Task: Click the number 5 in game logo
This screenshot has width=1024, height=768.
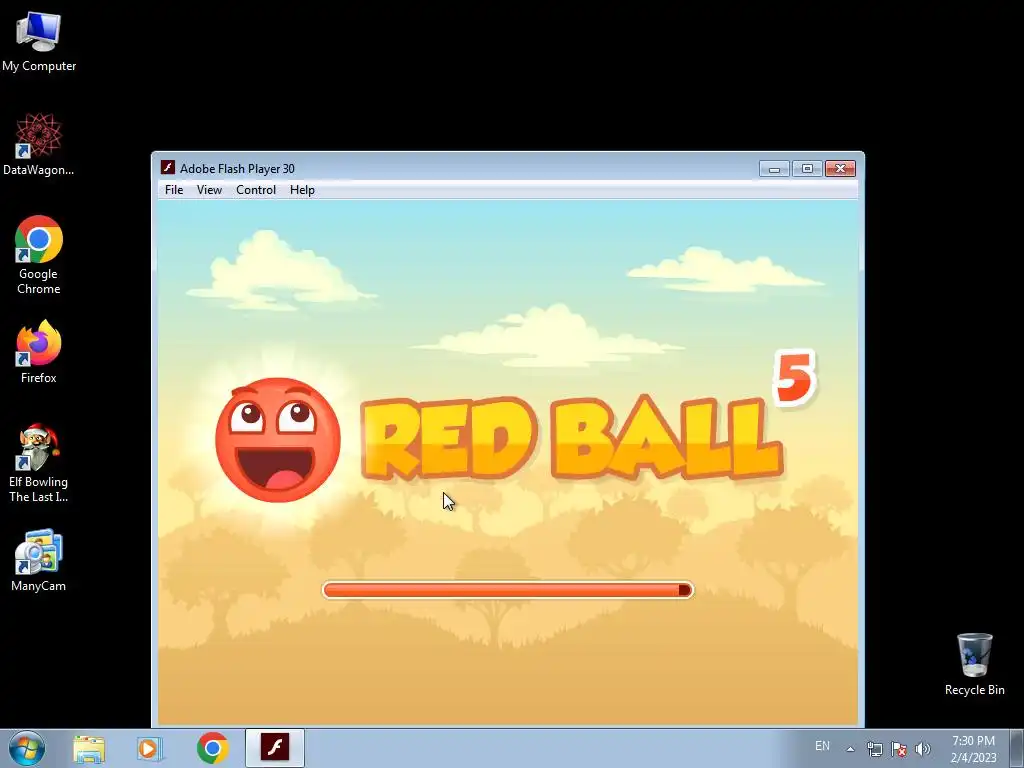Action: click(793, 377)
